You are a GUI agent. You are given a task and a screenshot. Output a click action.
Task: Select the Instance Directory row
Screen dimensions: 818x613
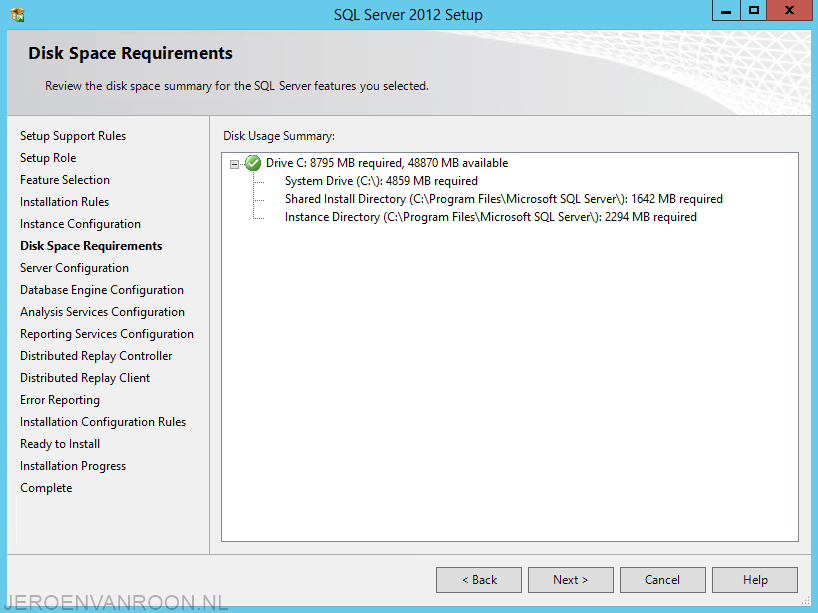coord(490,217)
